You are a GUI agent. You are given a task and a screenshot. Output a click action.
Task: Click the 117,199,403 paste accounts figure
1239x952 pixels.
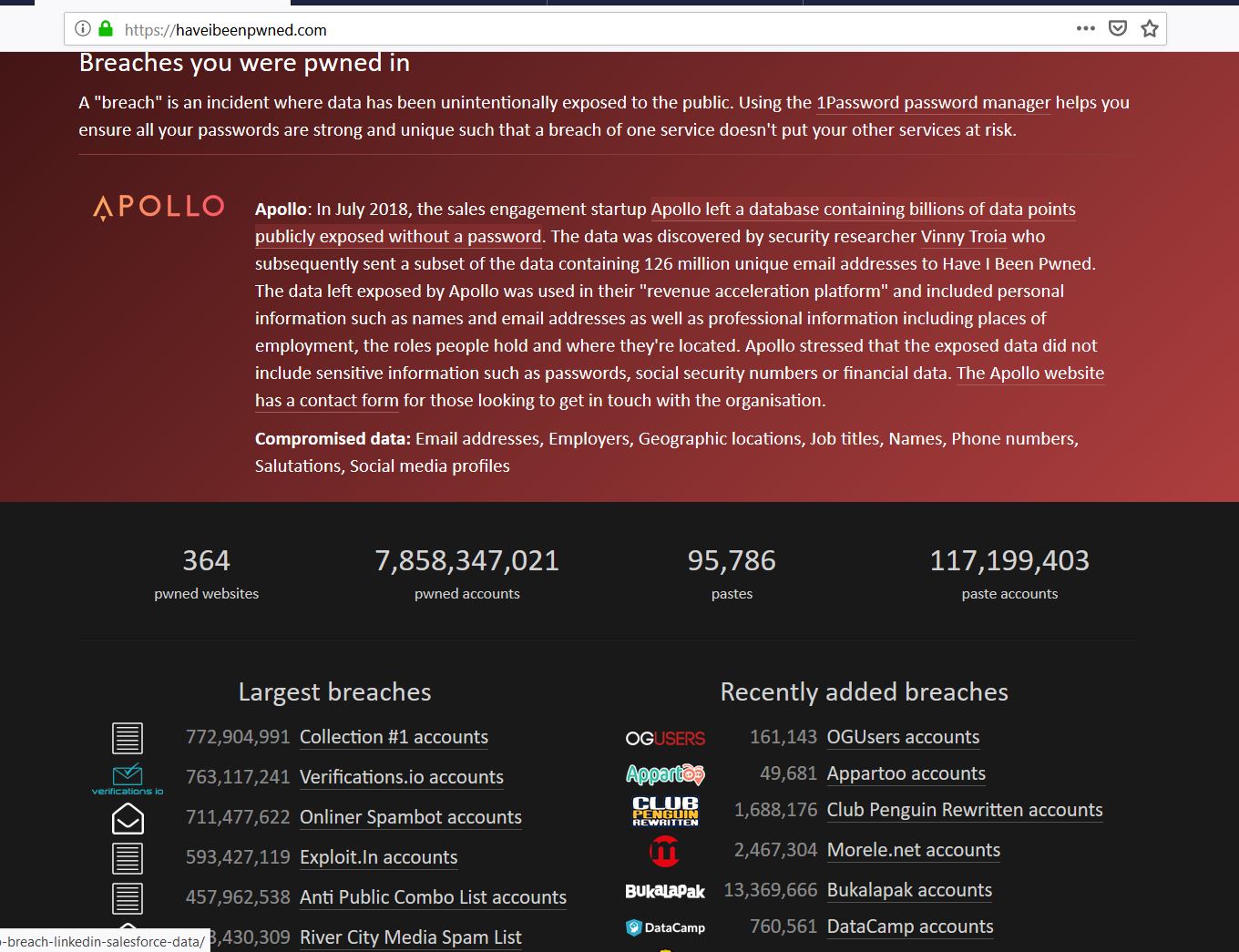point(1009,560)
